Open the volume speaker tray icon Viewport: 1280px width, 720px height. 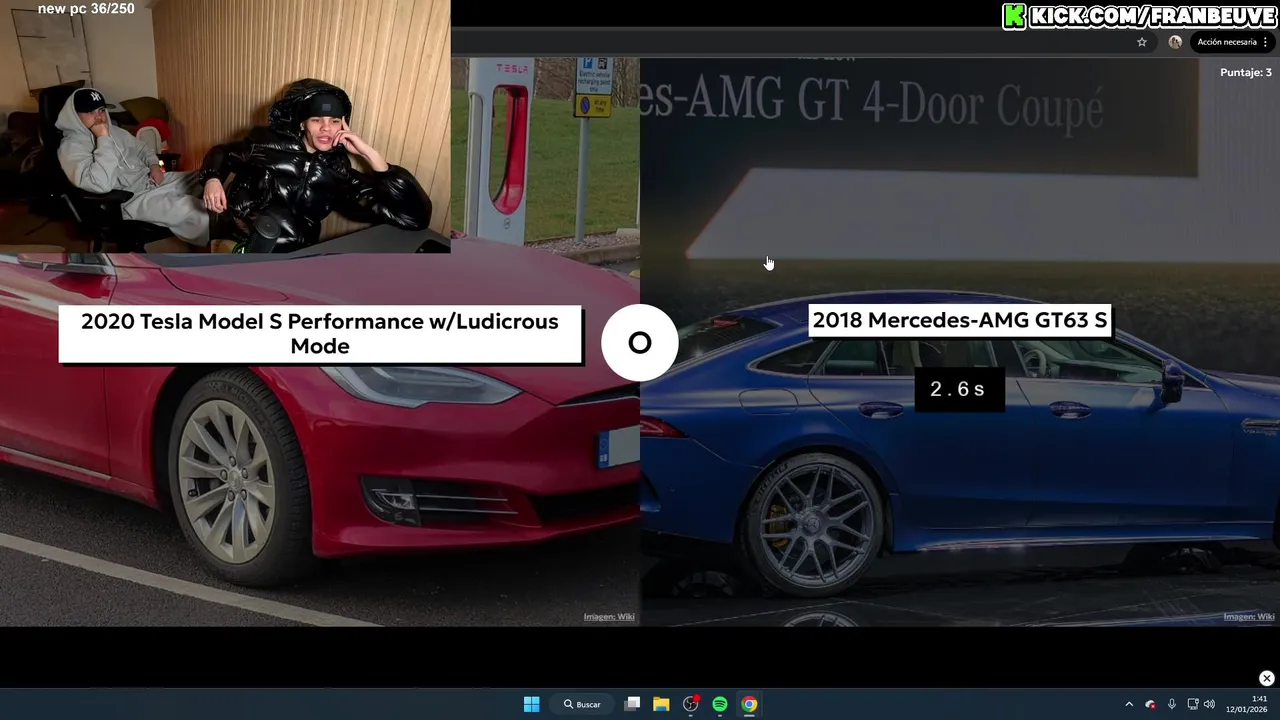tap(1209, 704)
